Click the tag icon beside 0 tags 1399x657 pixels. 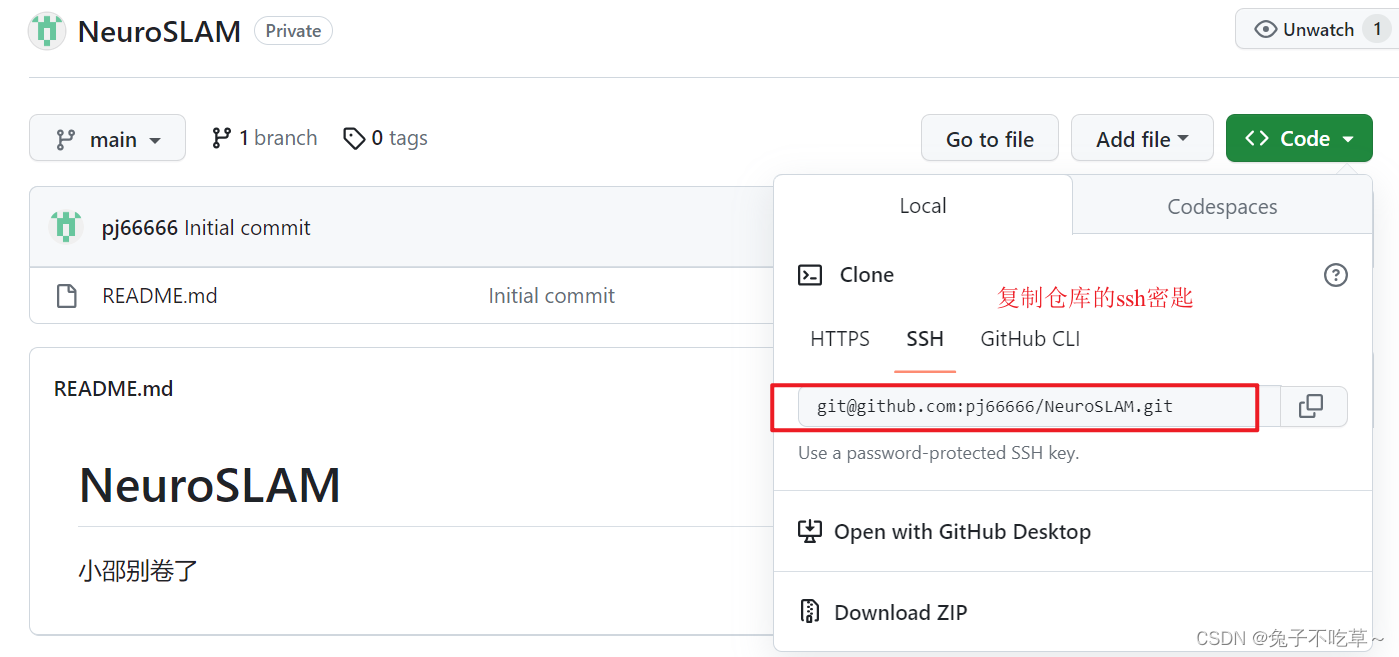coord(355,137)
